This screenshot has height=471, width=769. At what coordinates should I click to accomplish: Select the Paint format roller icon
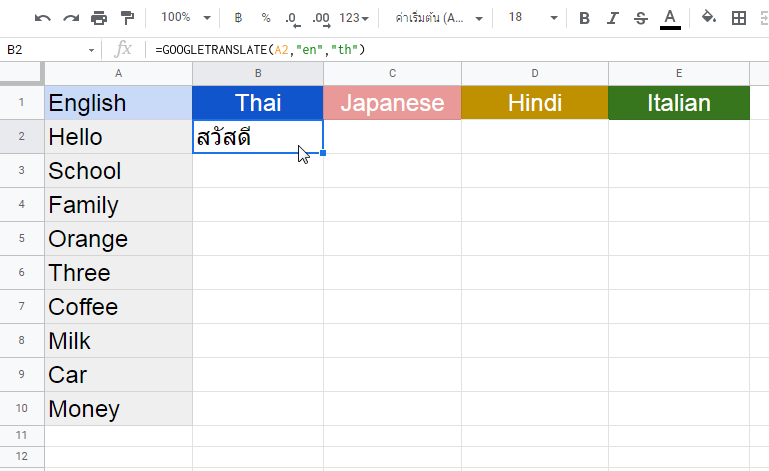pyautogui.click(x=128, y=19)
